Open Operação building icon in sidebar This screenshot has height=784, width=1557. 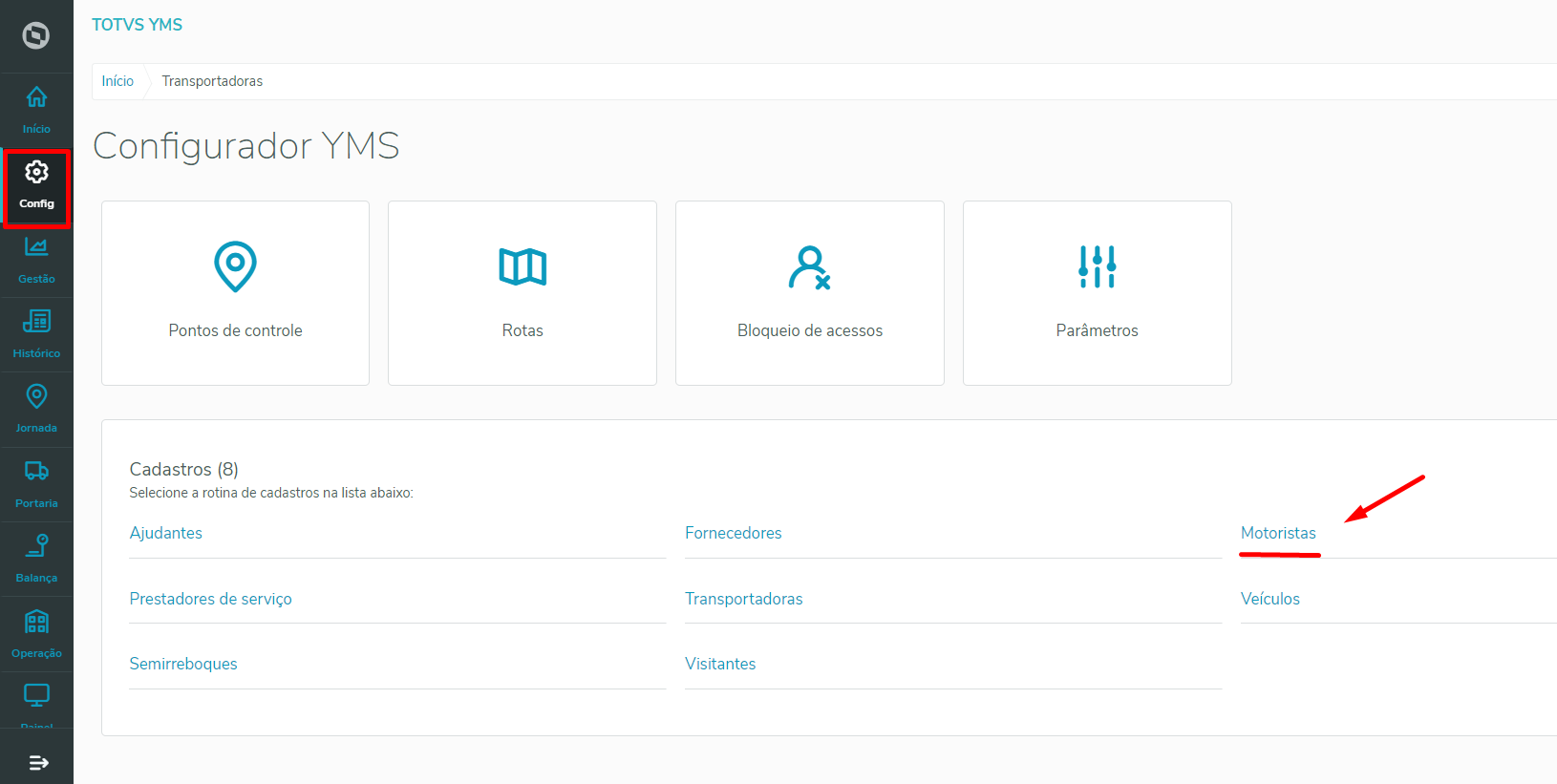tap(36, 622)
